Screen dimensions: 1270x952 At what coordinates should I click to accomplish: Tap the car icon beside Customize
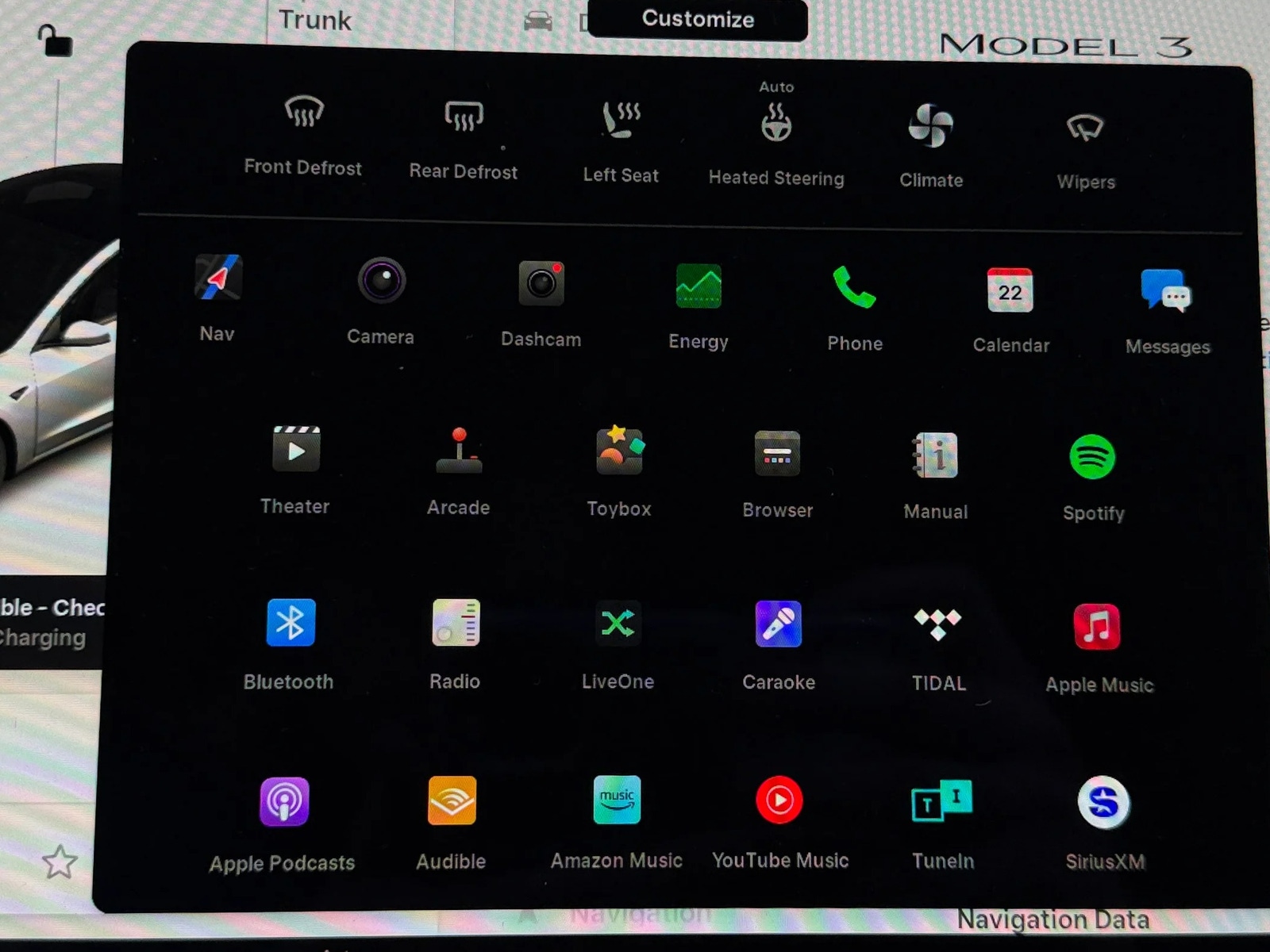[538, 21]
